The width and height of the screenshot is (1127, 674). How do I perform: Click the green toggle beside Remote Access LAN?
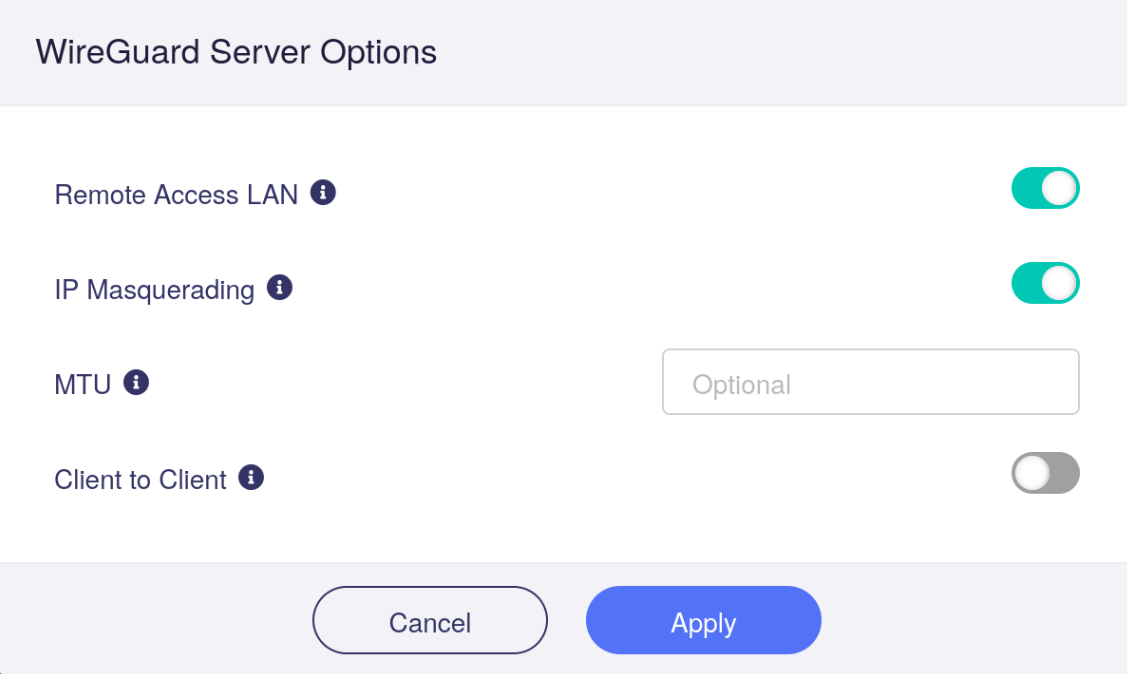tap(1045, 188)
